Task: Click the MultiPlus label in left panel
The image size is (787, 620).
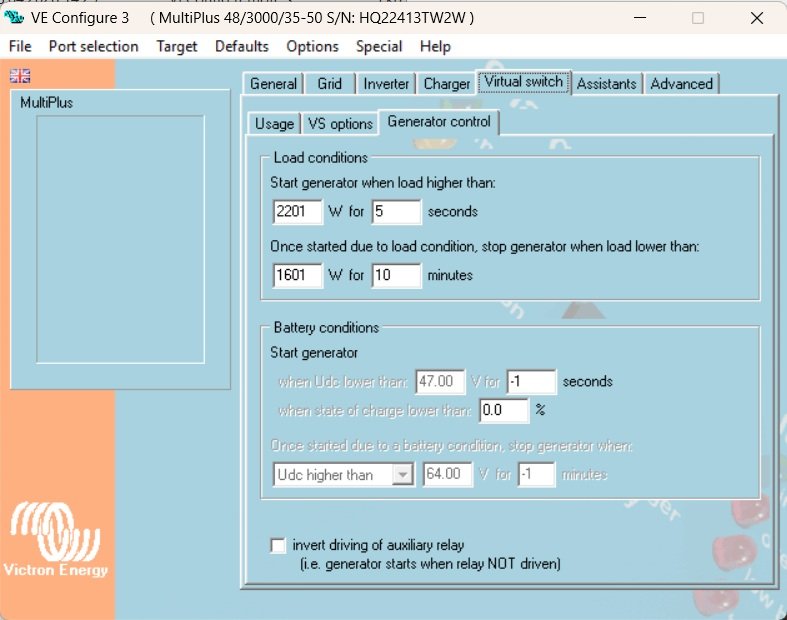Action: [47, 103]
